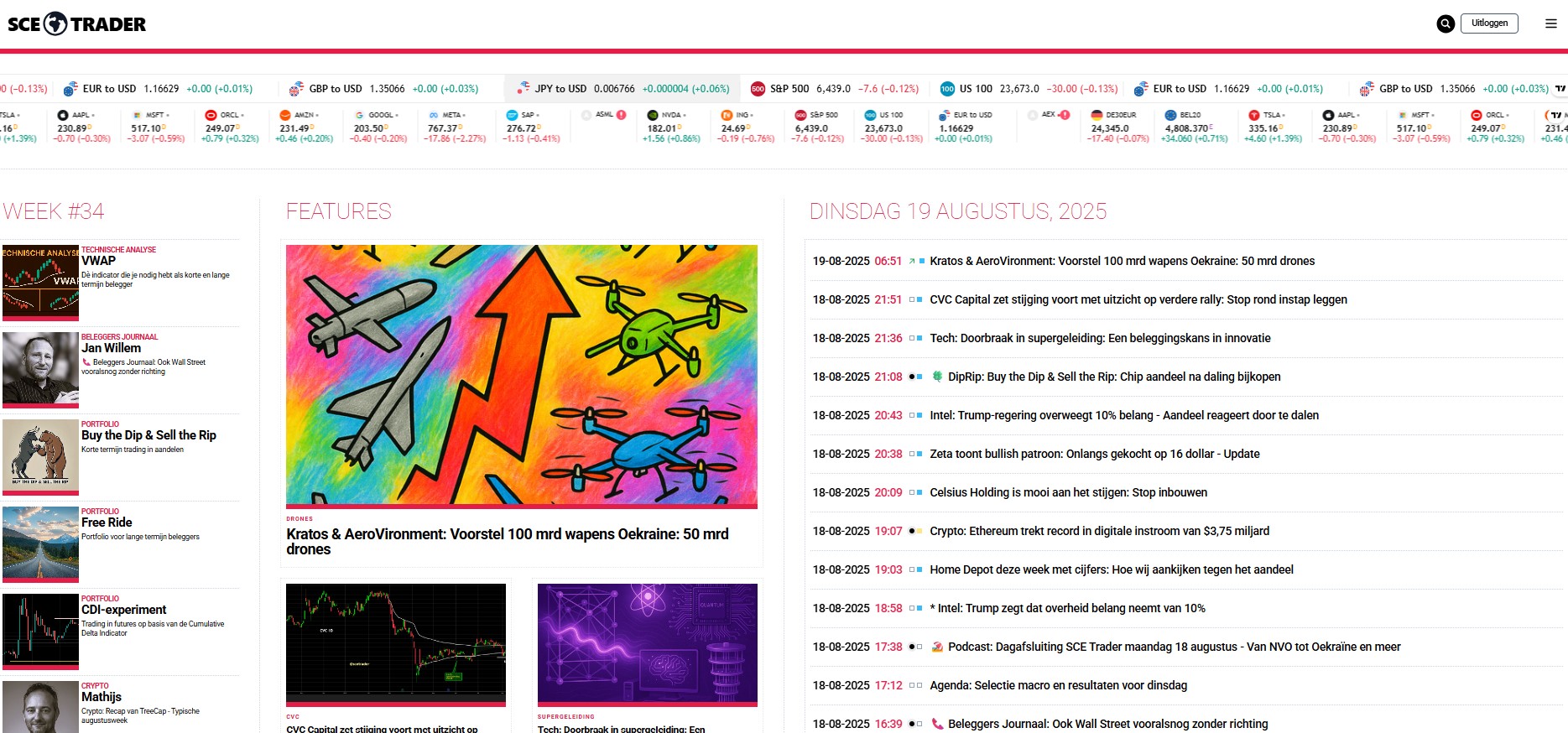Open Zeta toont bullish patroon news item
The height and width of the screenshot is (733, 1568).
tap(1095, 454)
